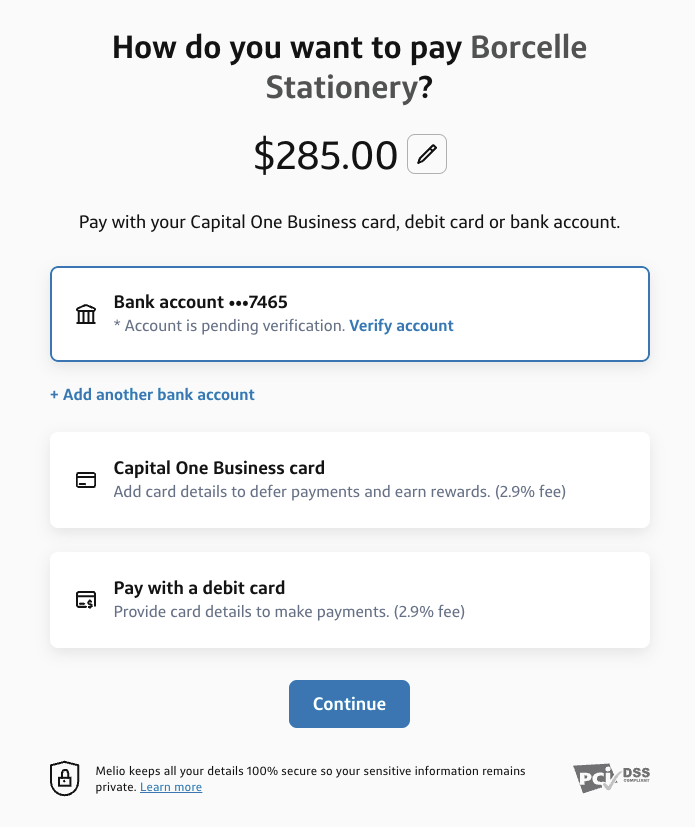Screen dimensions: 695x827
Task: Choose the Capital One Business card payment option
Action: click(x=349, y=479)
